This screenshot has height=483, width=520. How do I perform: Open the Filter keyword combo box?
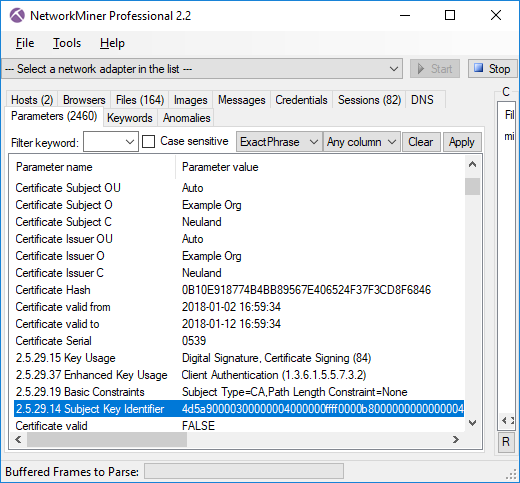coord(111,142)
